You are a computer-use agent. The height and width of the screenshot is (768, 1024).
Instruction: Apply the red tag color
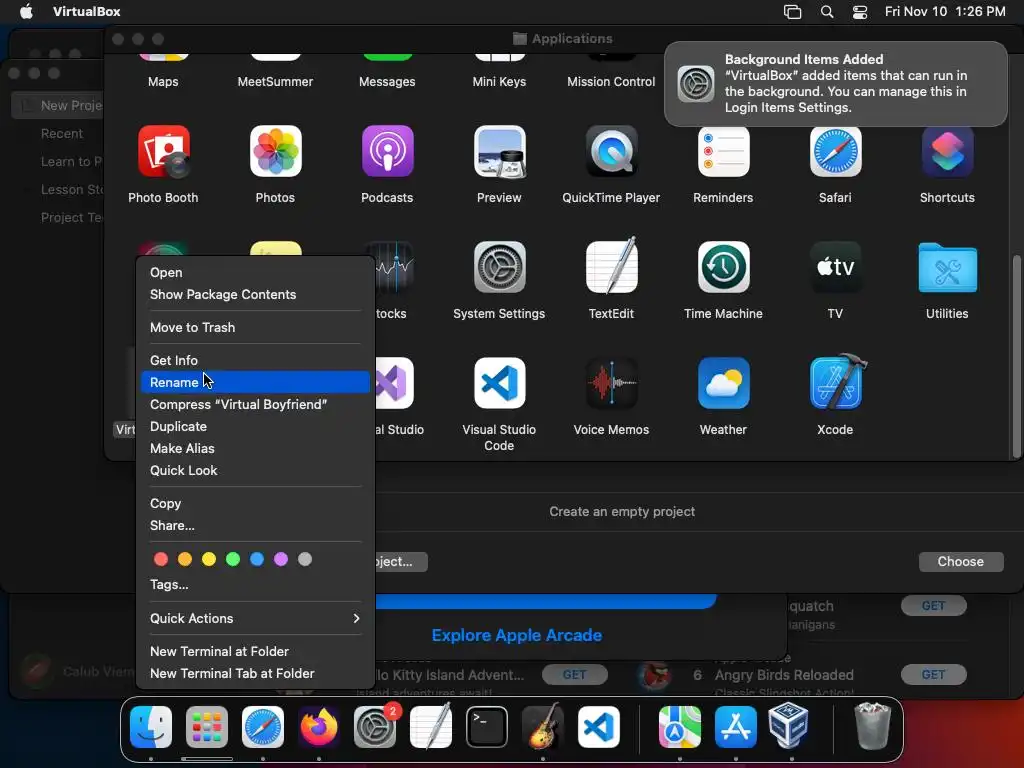click(161, 559)
